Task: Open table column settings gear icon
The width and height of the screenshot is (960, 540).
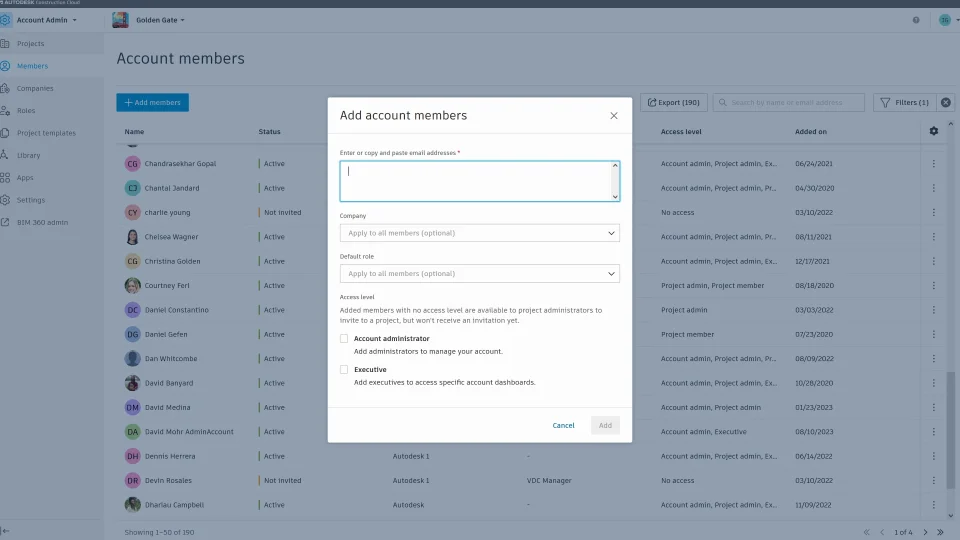Action: click(934, 131)
